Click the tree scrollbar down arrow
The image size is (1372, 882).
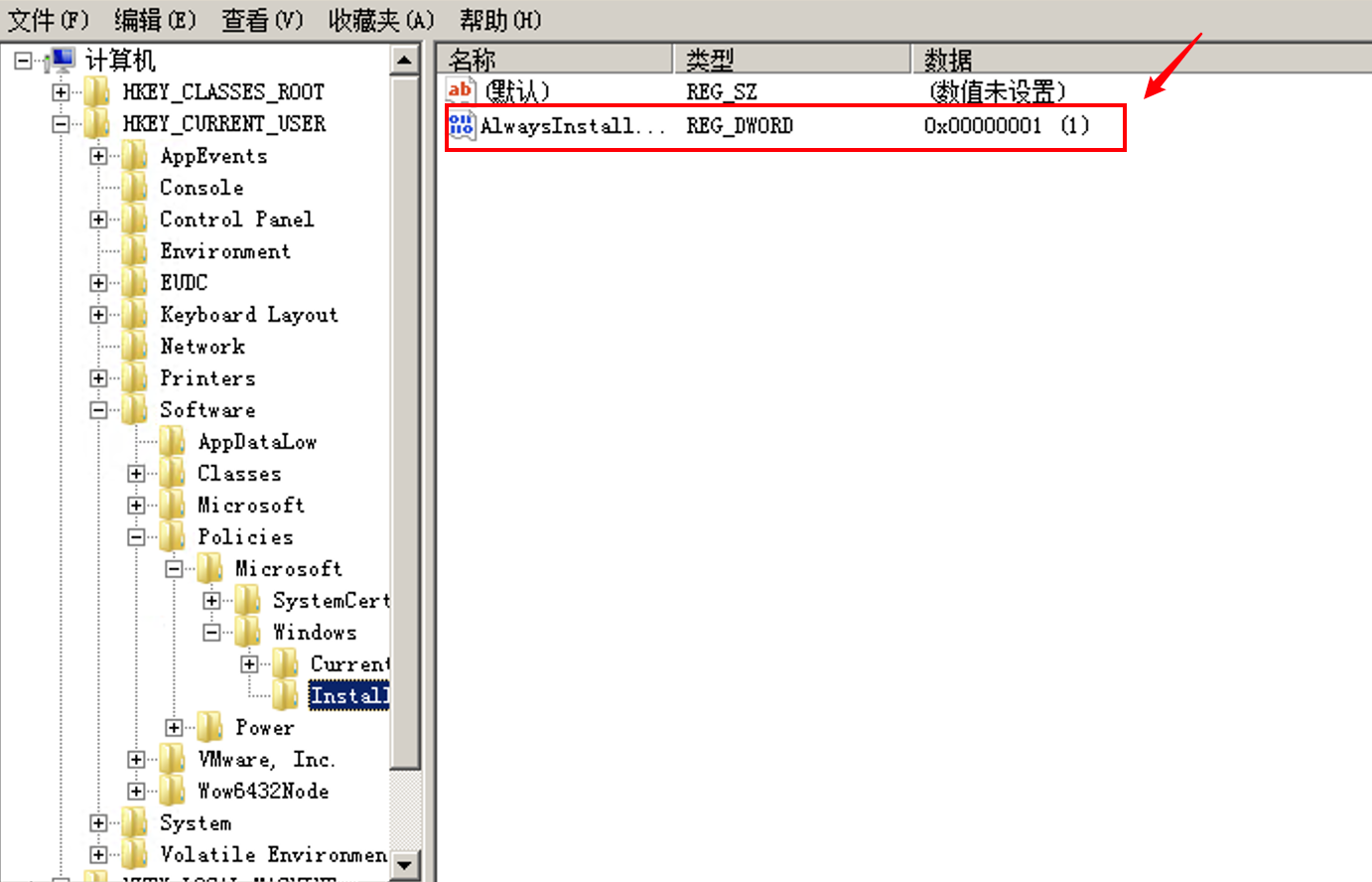pos(404,865)
